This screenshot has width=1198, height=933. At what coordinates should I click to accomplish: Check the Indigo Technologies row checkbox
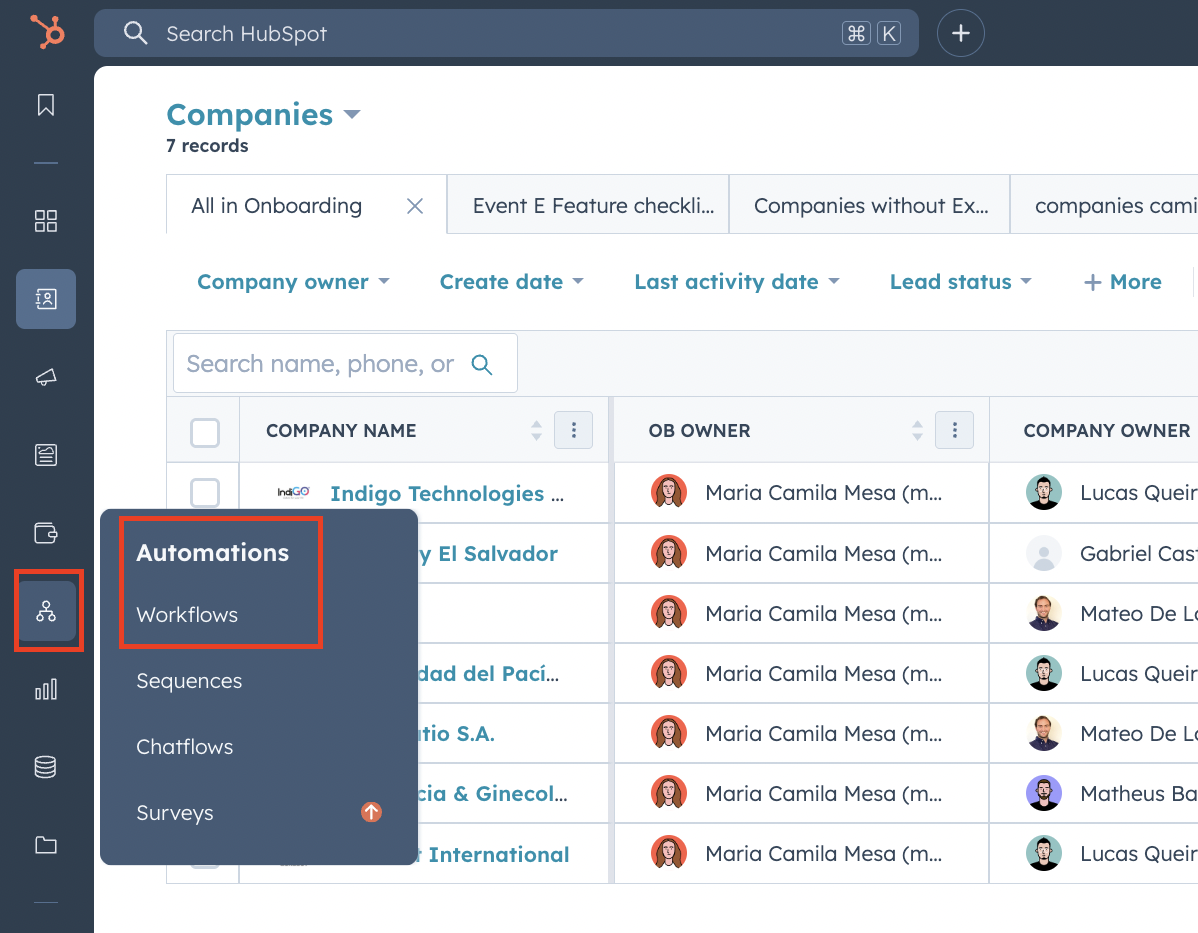pyautogui.click(x=205, y=492)
